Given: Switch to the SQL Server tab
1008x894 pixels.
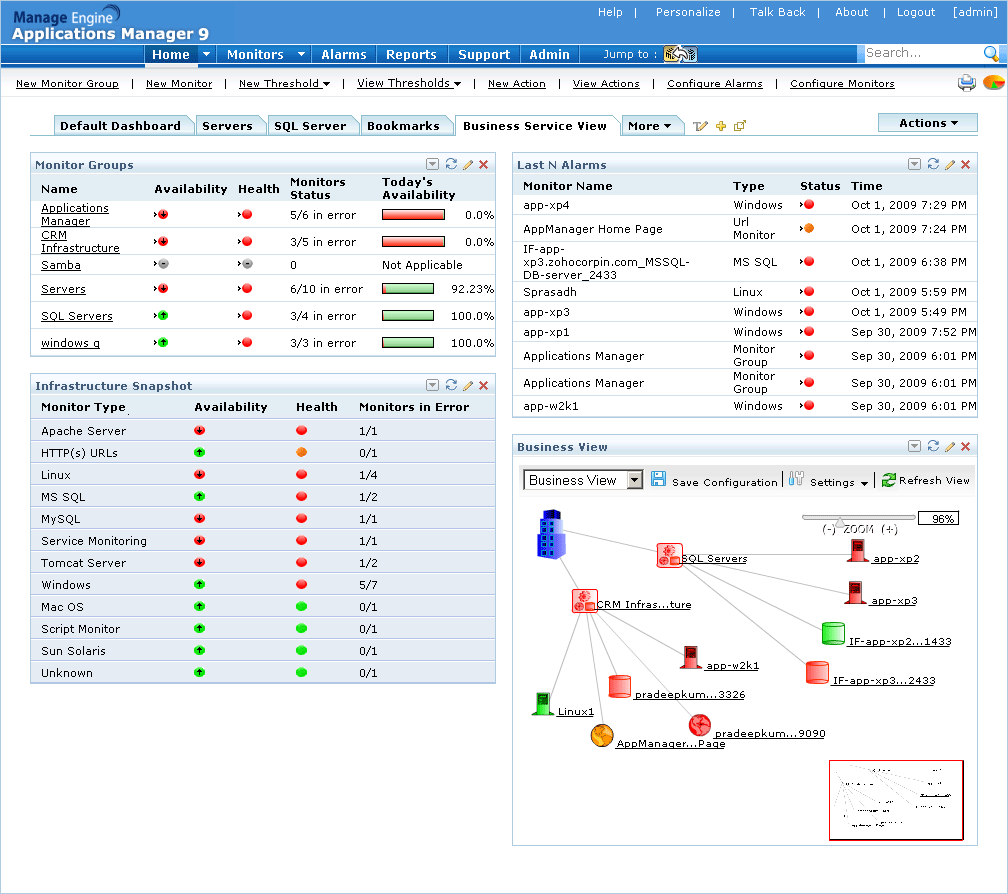Looking at the screenshot, I should 309,126.
